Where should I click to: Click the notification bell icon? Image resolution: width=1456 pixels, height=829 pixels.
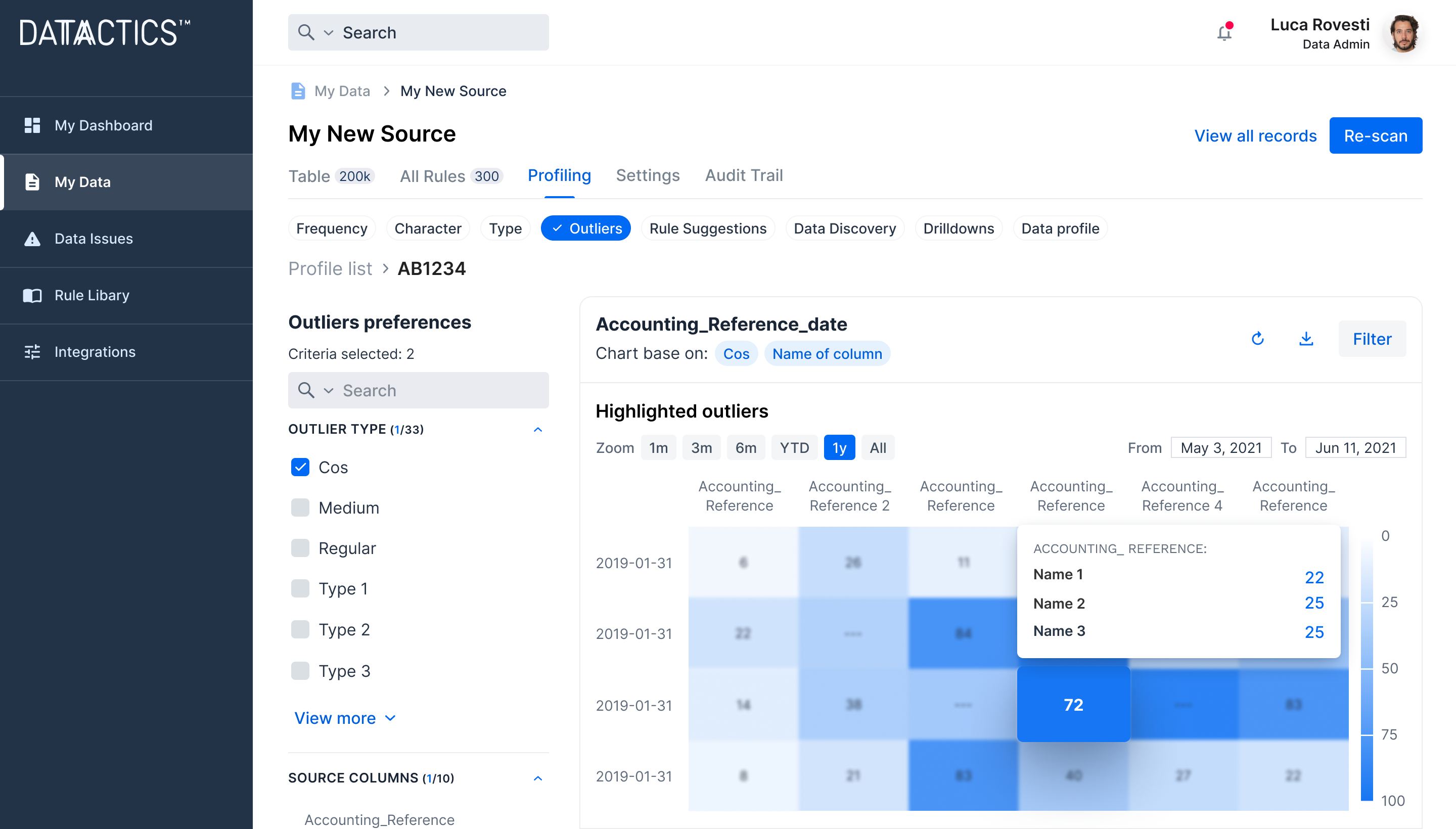click(x=1224, y=32)
